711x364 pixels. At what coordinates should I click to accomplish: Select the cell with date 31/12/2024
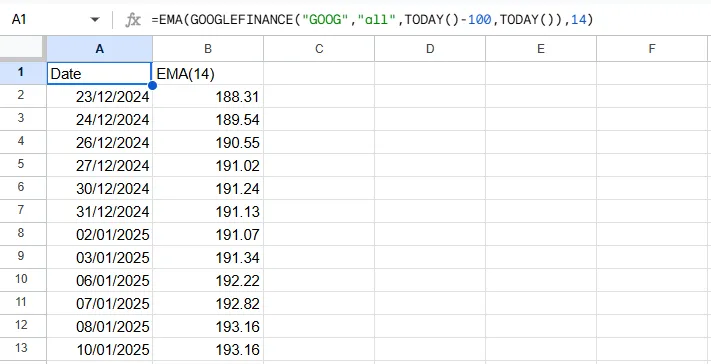(99, 211)
